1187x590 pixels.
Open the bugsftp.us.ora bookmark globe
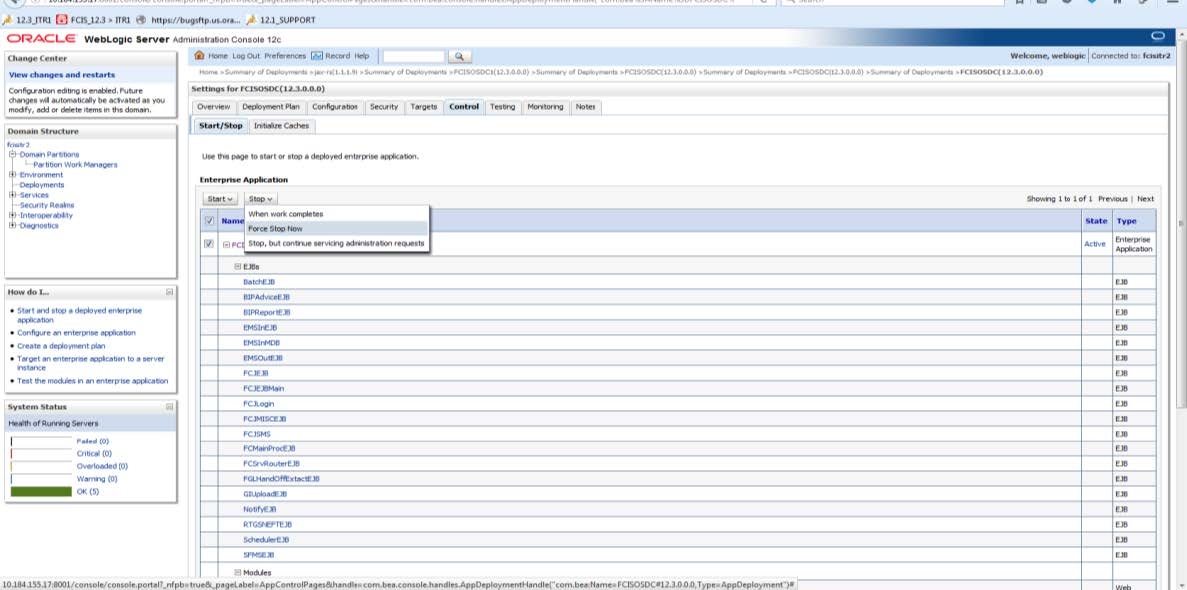pos(140,20)
